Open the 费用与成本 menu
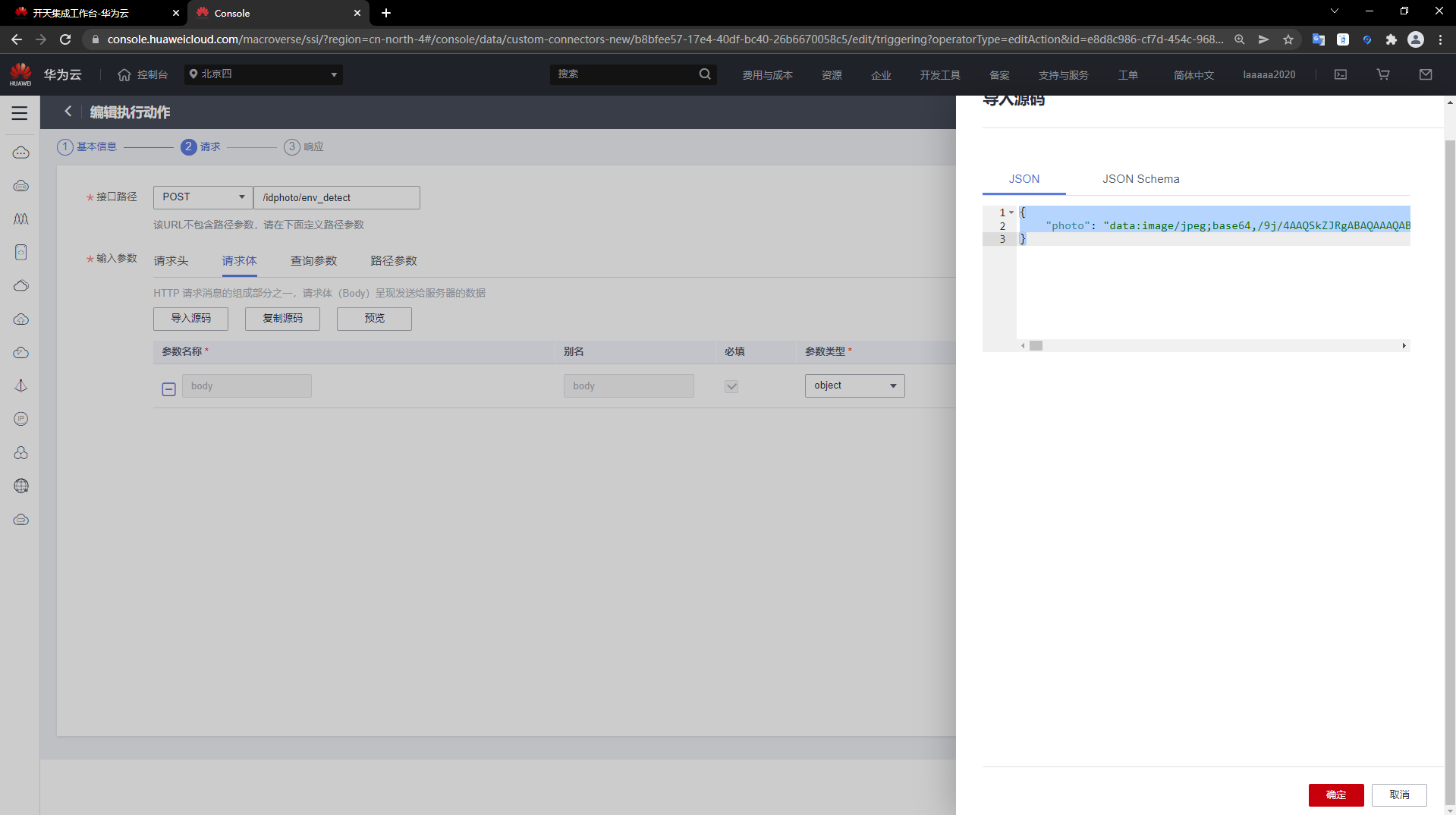The width and height of the screenshot is (1456, 815). pyautogui.click(x=767, y=75)
